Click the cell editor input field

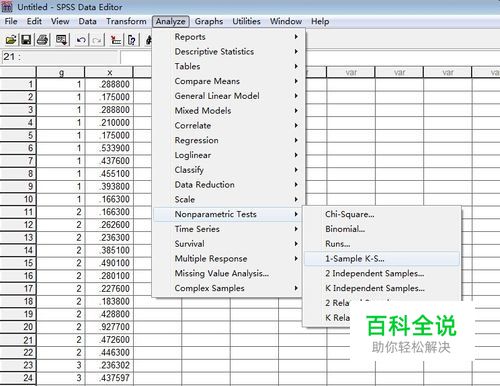pos(136,57)
